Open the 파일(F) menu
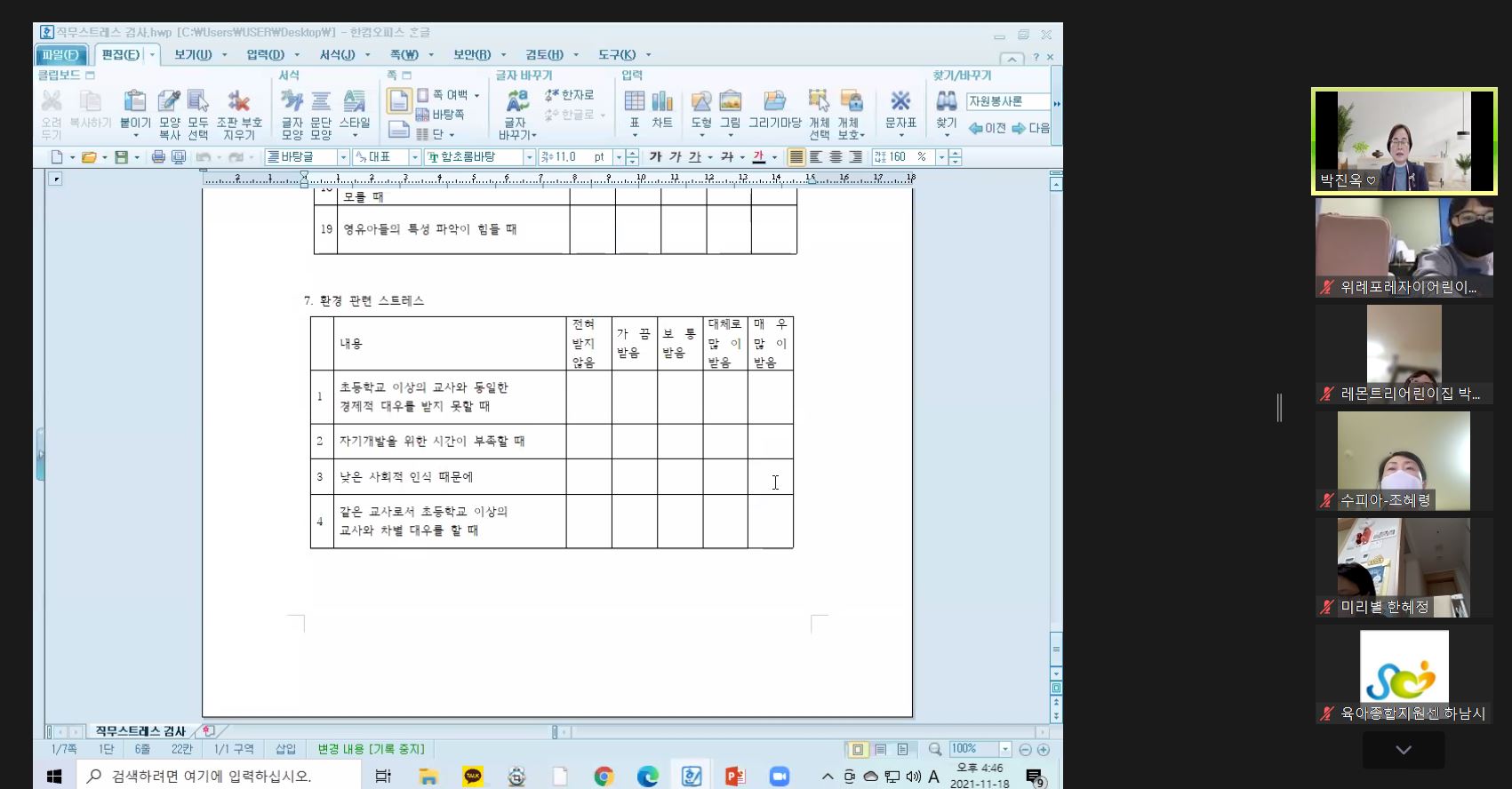This screenshot has width=1512, height=789. pos(60,55)
